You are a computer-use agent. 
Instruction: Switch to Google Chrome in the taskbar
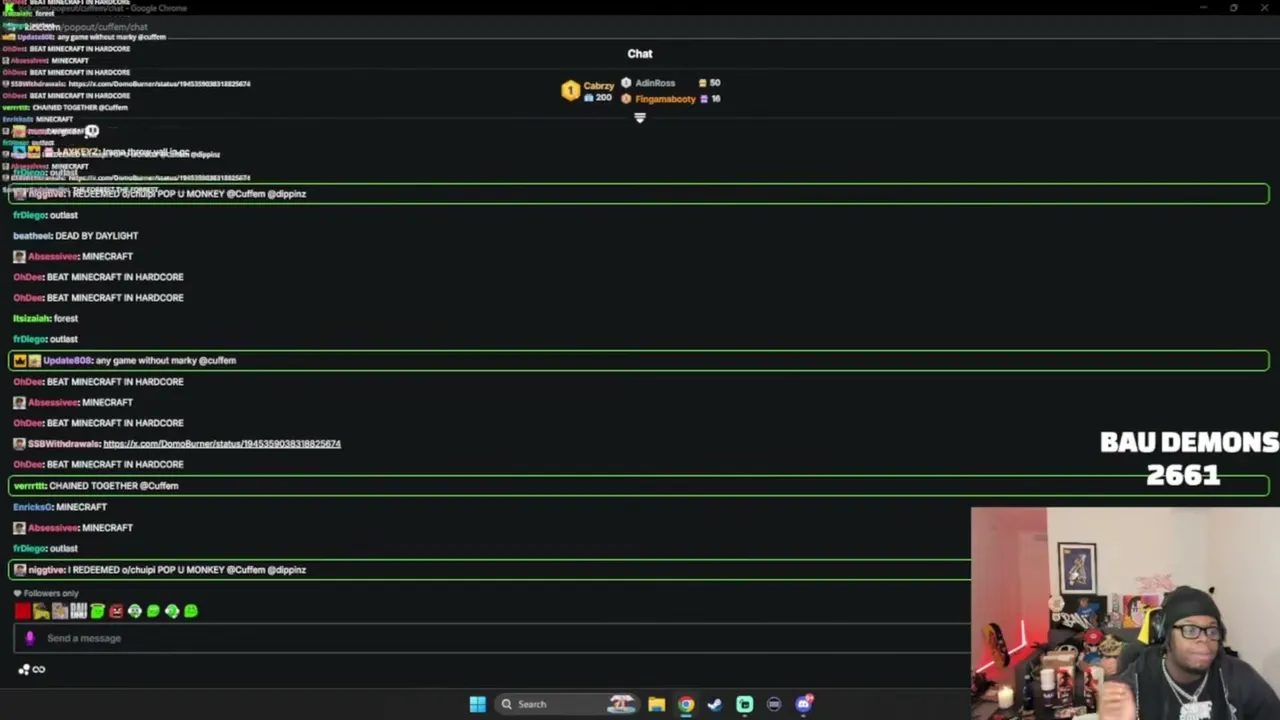pos(686,704)
